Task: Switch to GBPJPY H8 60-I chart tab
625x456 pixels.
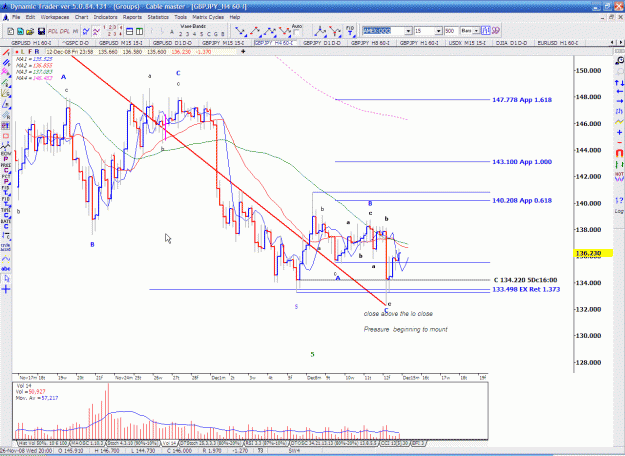Action: (370, 43)
